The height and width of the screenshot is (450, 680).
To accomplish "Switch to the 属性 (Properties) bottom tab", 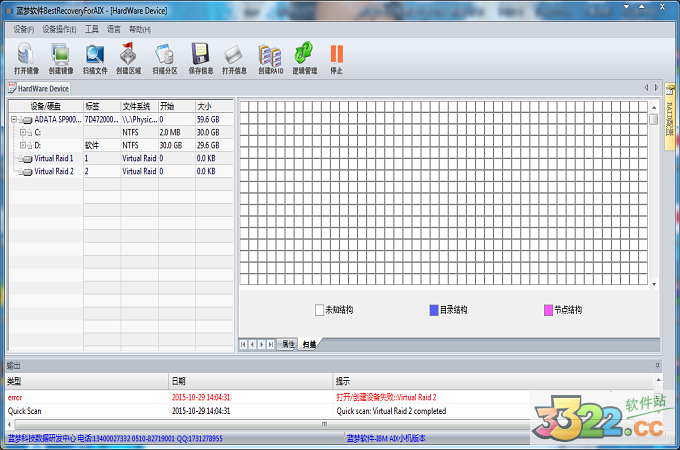I will (x=288, y=344).
